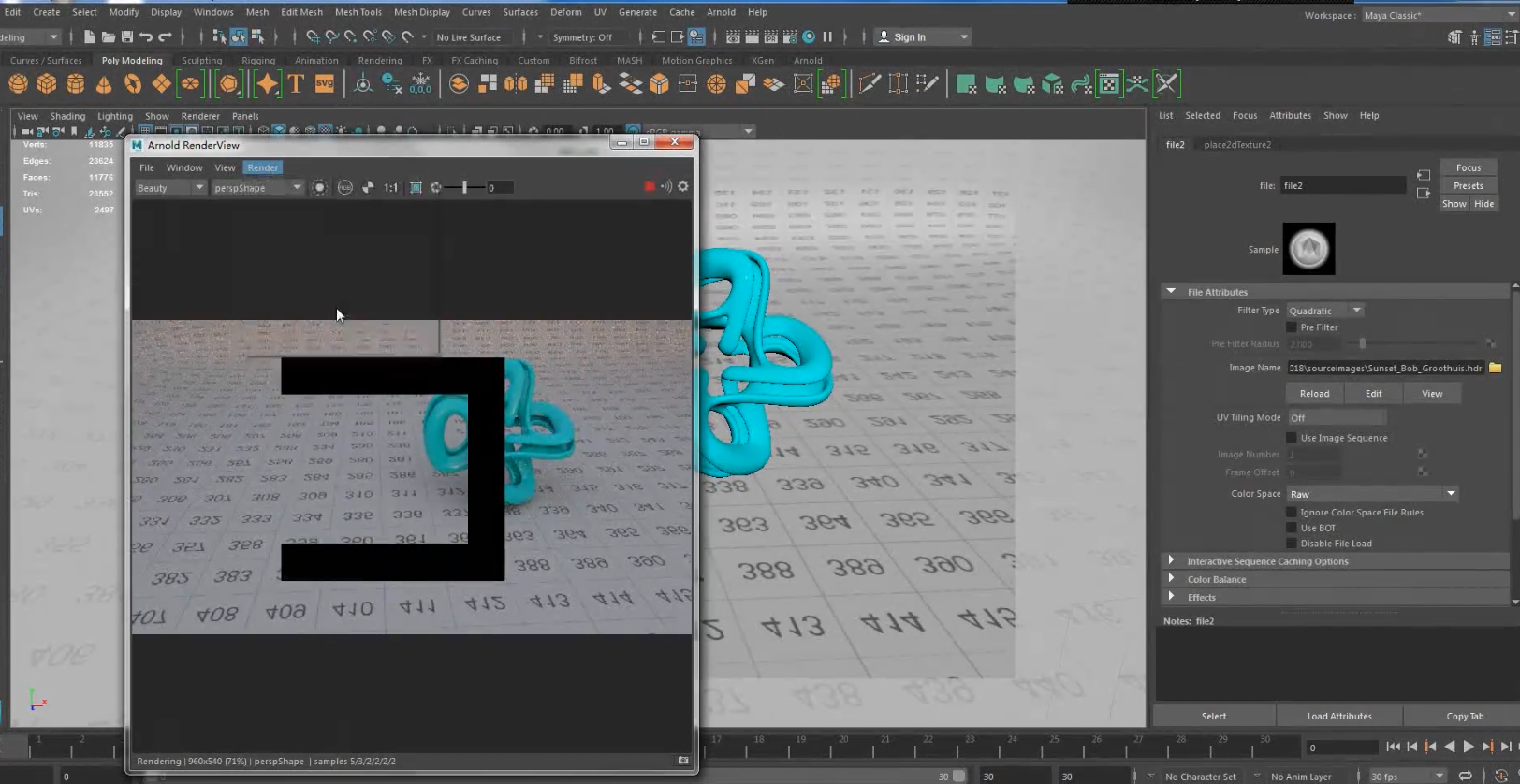Click the polygon Type text tool
The width and height of the screenshot is (1520, 784).
click(296, 84)
